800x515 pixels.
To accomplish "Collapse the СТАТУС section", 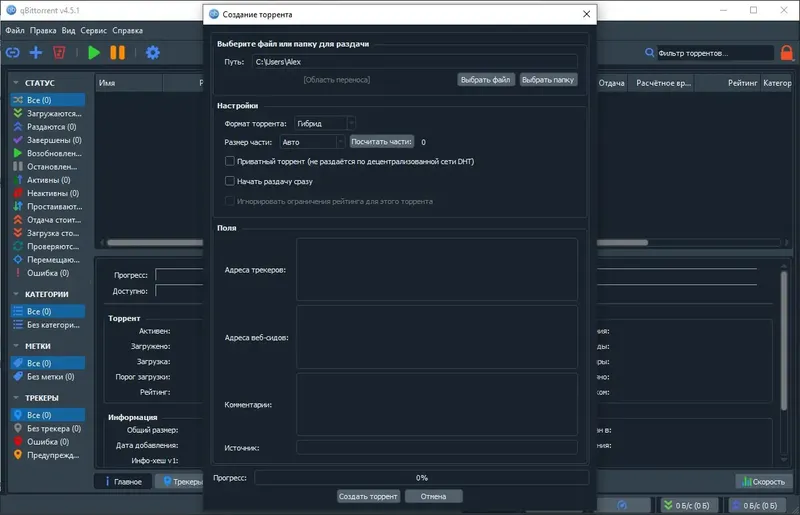I will coord(16,83).
